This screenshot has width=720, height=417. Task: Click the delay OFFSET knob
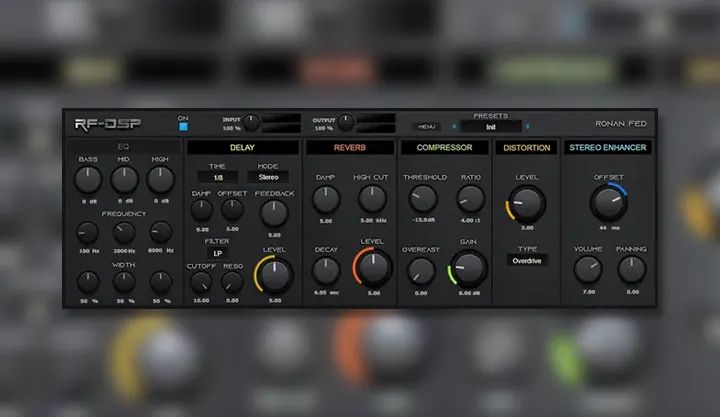click(x=232, y=210)
